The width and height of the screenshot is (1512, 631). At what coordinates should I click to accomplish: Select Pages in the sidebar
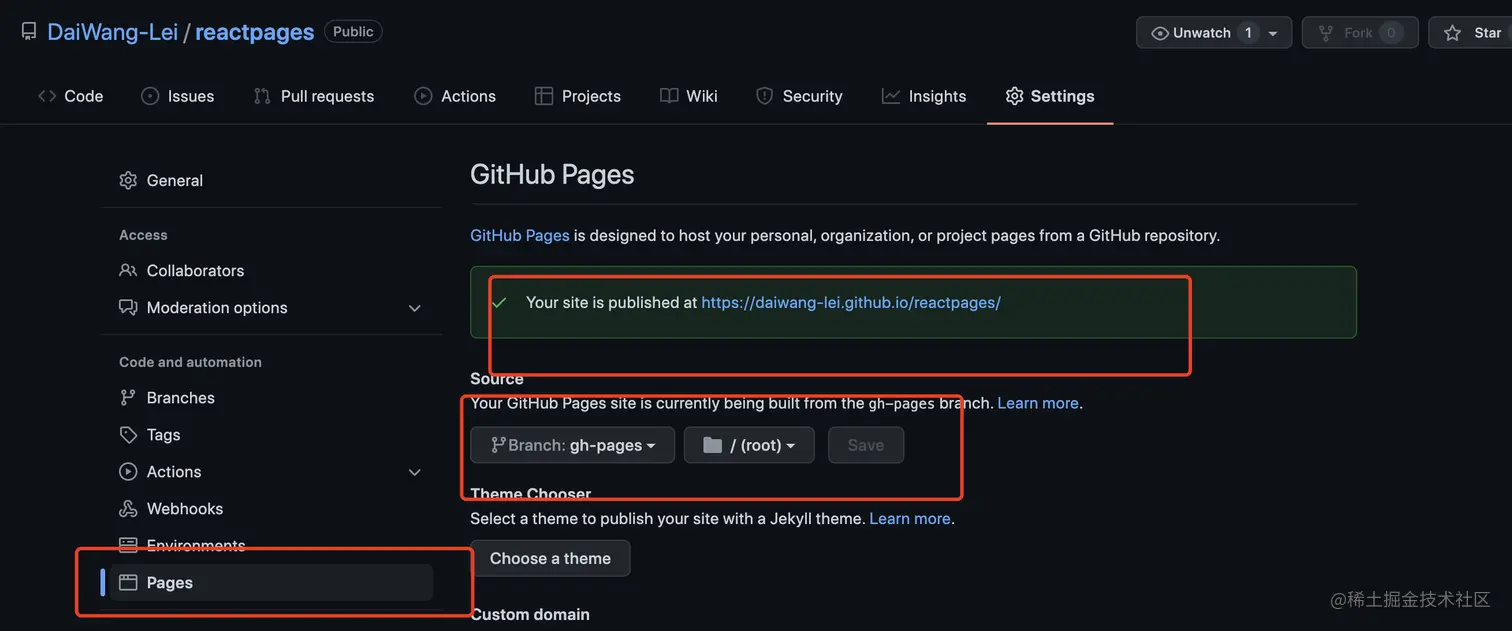tap(271, 583)
